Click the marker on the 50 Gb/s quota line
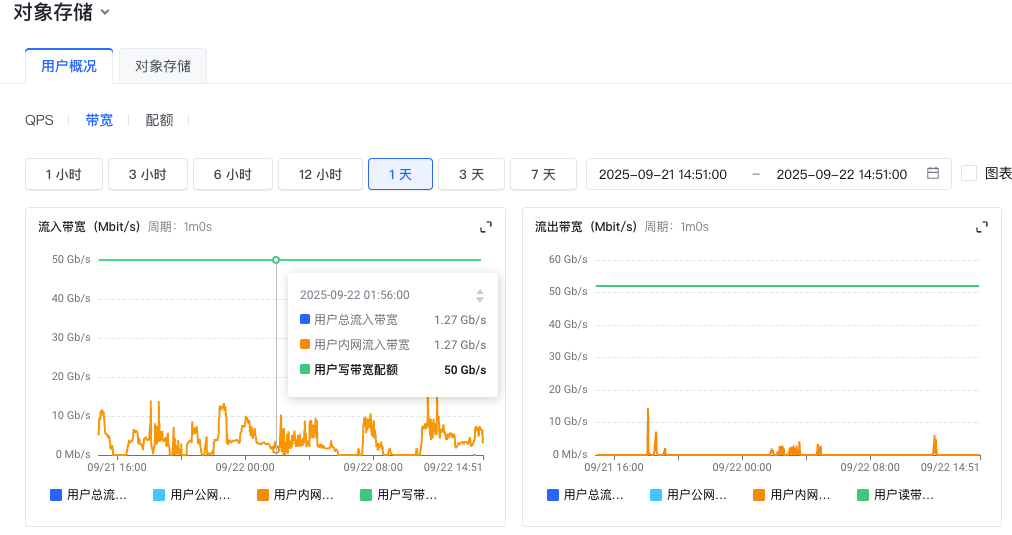Screen dimensions: 1012x535 click(x=276, y=260)
